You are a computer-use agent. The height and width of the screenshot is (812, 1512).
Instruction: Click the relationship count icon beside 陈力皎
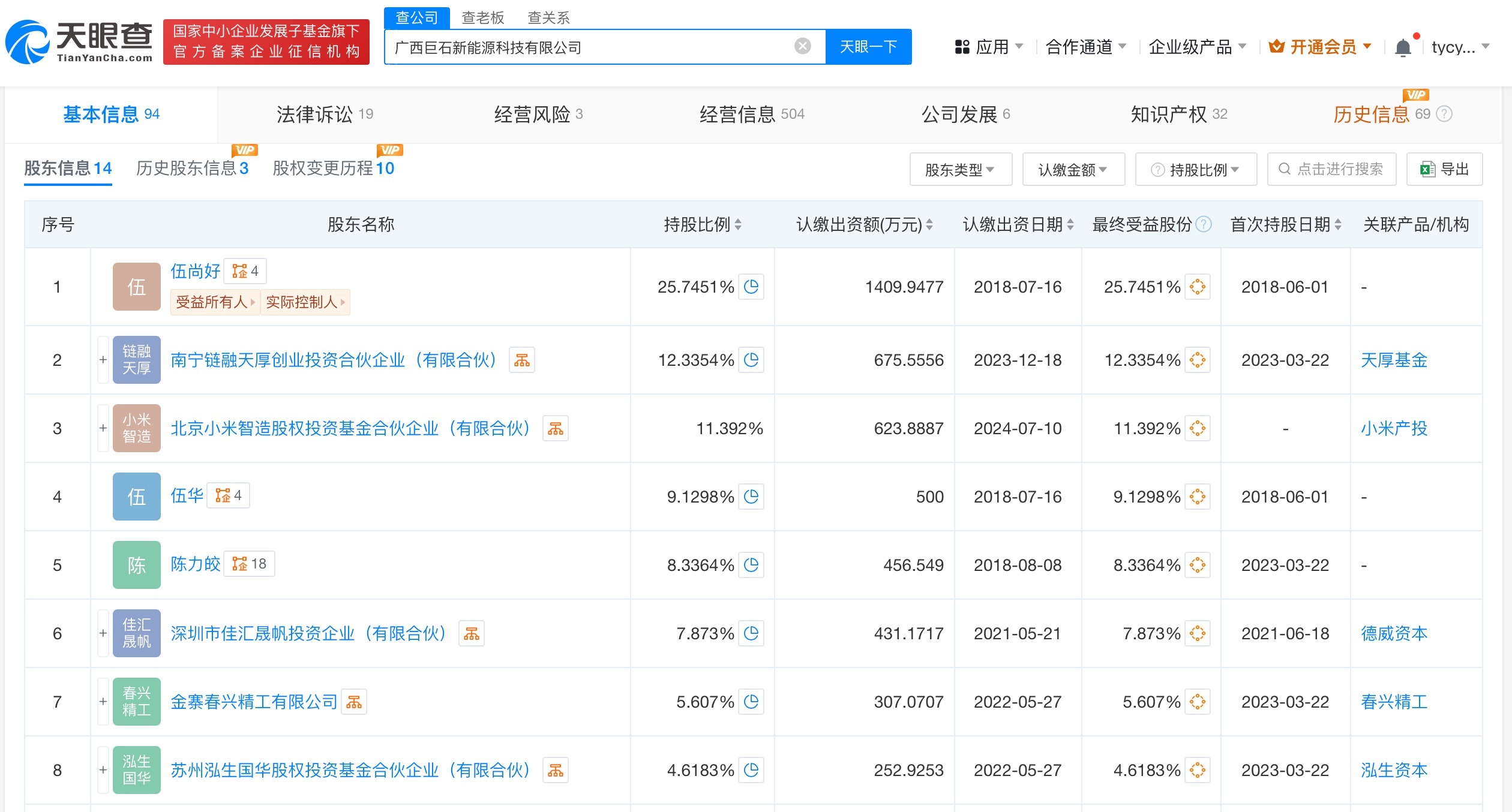250,564
